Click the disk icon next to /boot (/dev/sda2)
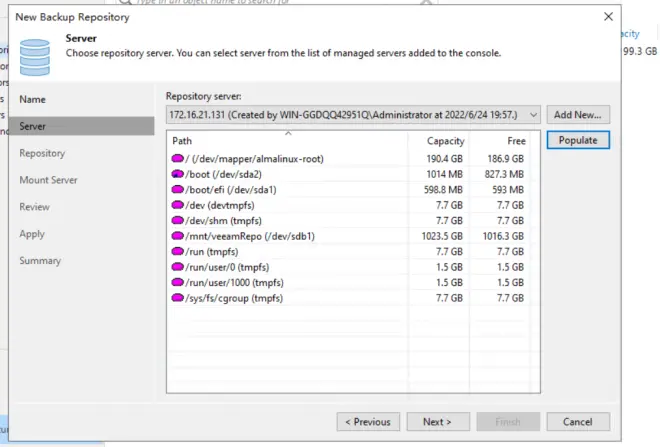660x447 pixels. 178,174
